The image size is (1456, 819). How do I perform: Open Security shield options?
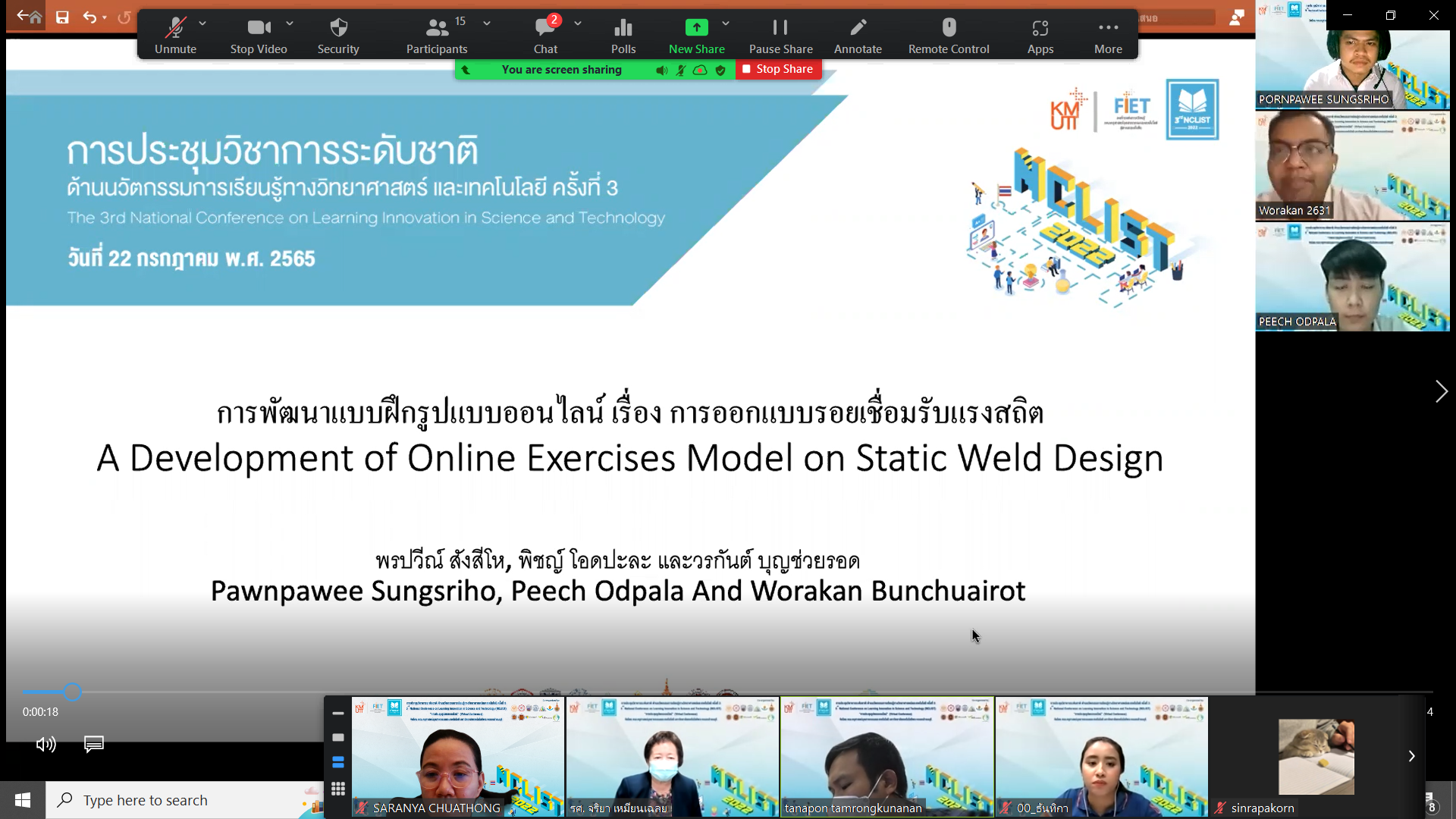pyautogui.click(x=338, y=35)
